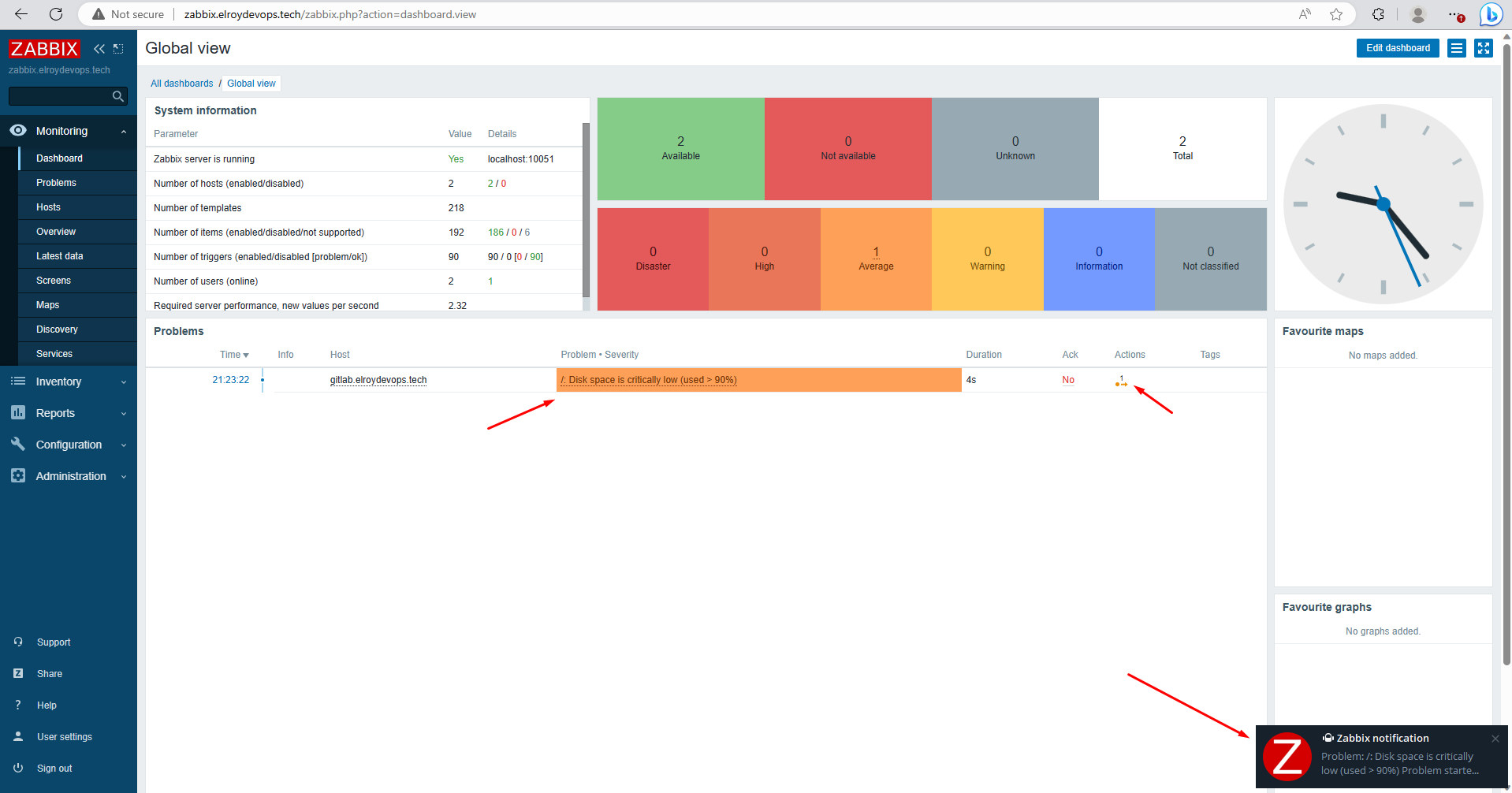Open Services in the sidebar
Image resolution: width=1512 pixels, height=793 pixels.
(x=77, y=354)
